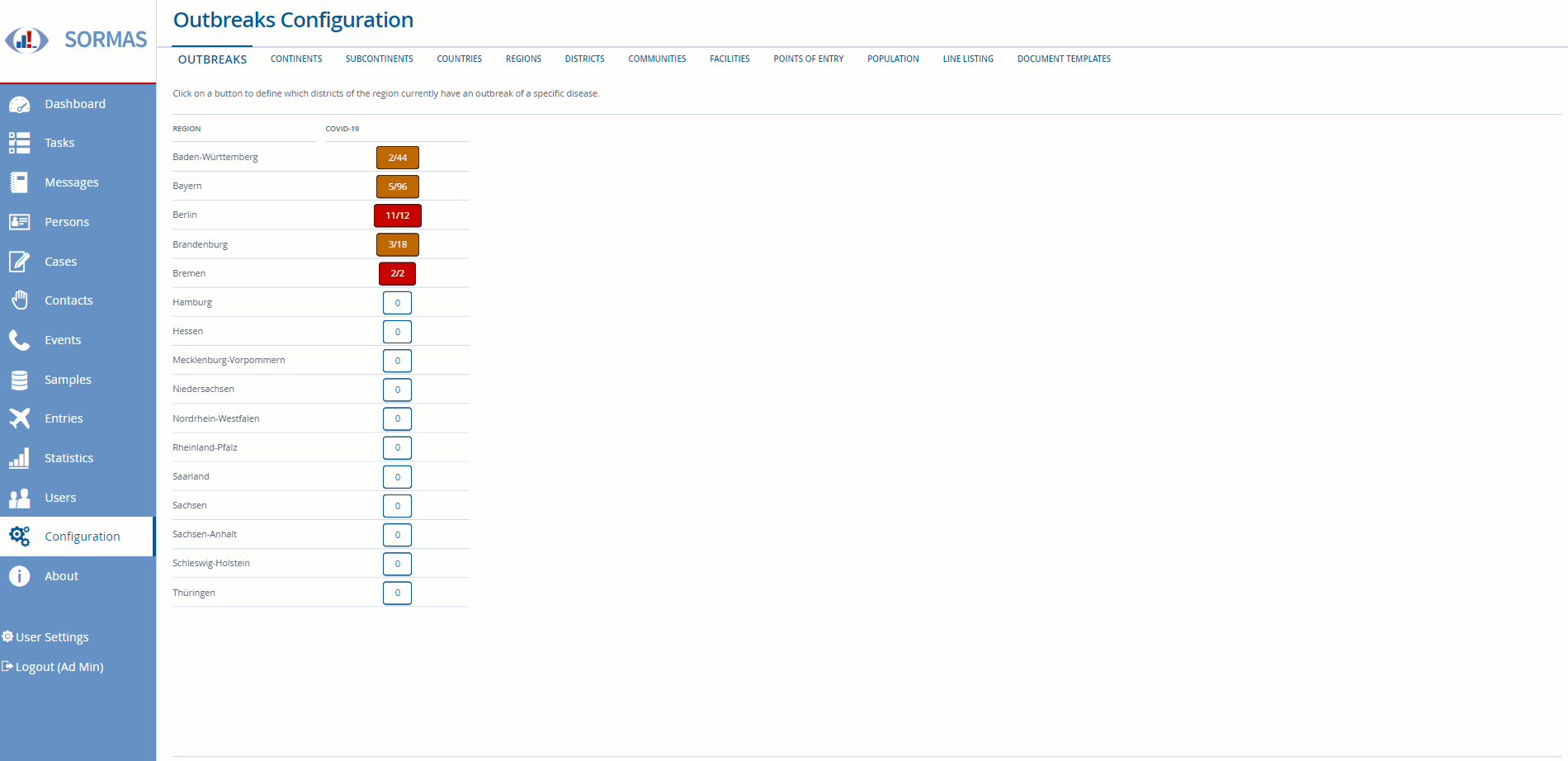
Task: Open the Dashboard menu label
Action: 75,104
